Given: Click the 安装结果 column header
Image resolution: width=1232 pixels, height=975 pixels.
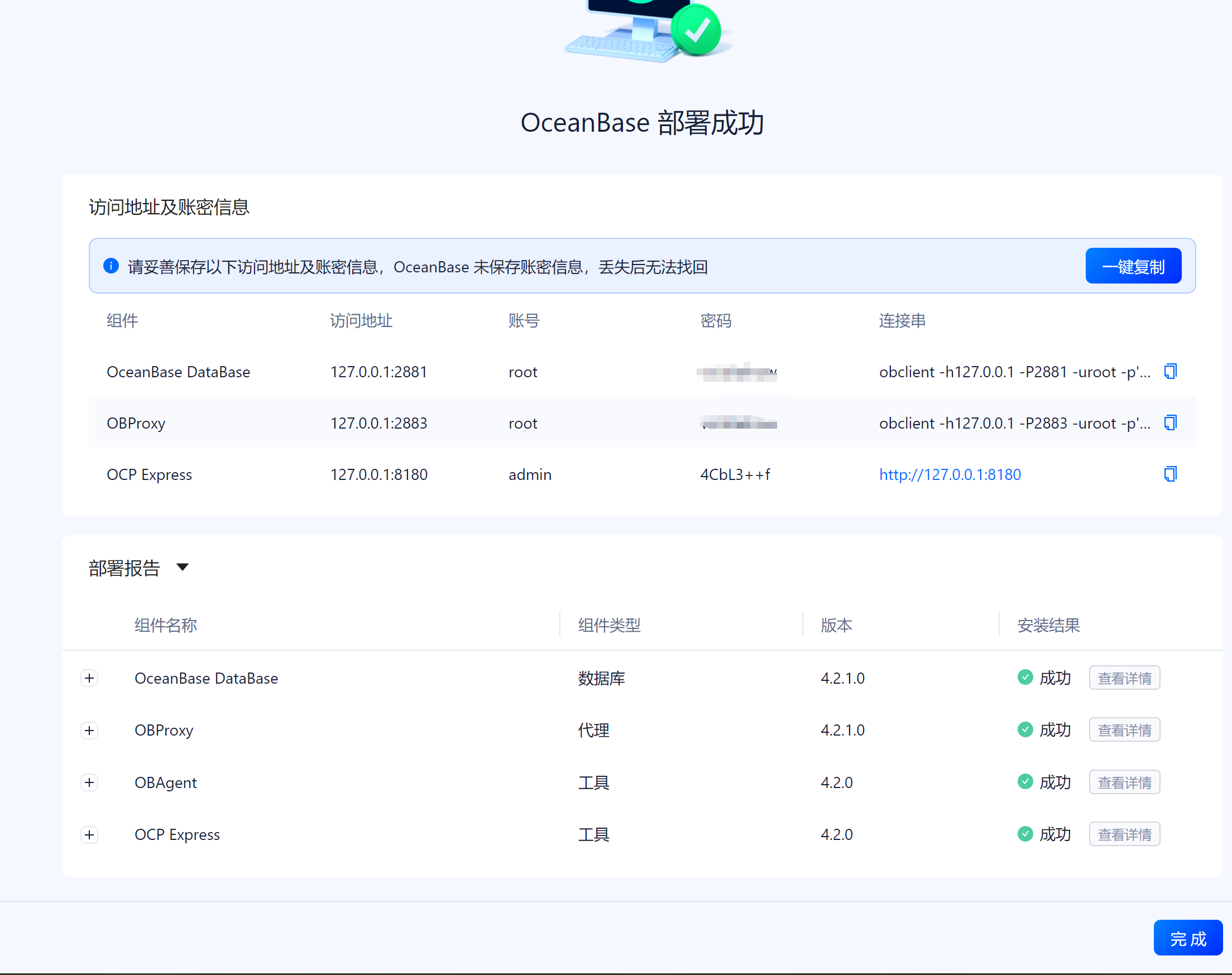Looking at the screenshot, I should 1048,625.
